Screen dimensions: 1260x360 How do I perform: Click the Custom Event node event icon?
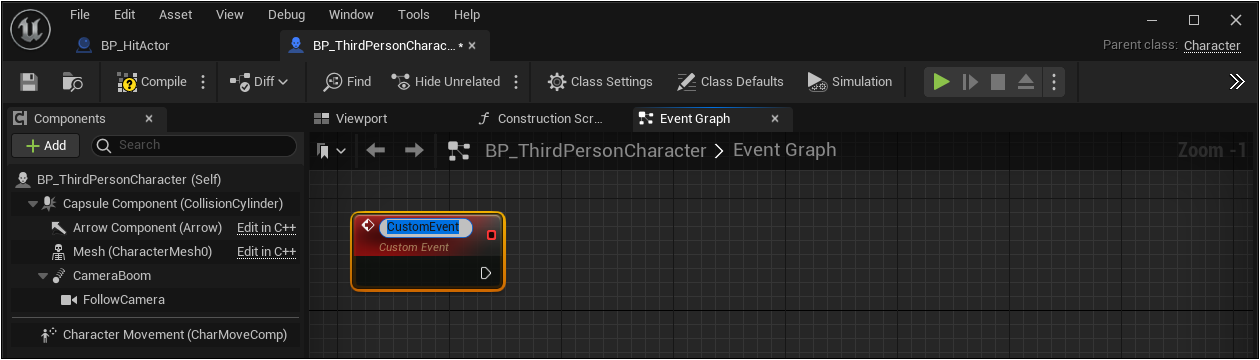368,226
